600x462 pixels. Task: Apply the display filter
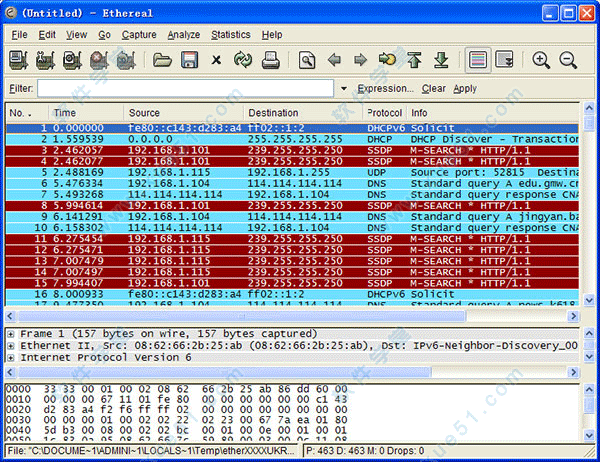pos(465,88)
